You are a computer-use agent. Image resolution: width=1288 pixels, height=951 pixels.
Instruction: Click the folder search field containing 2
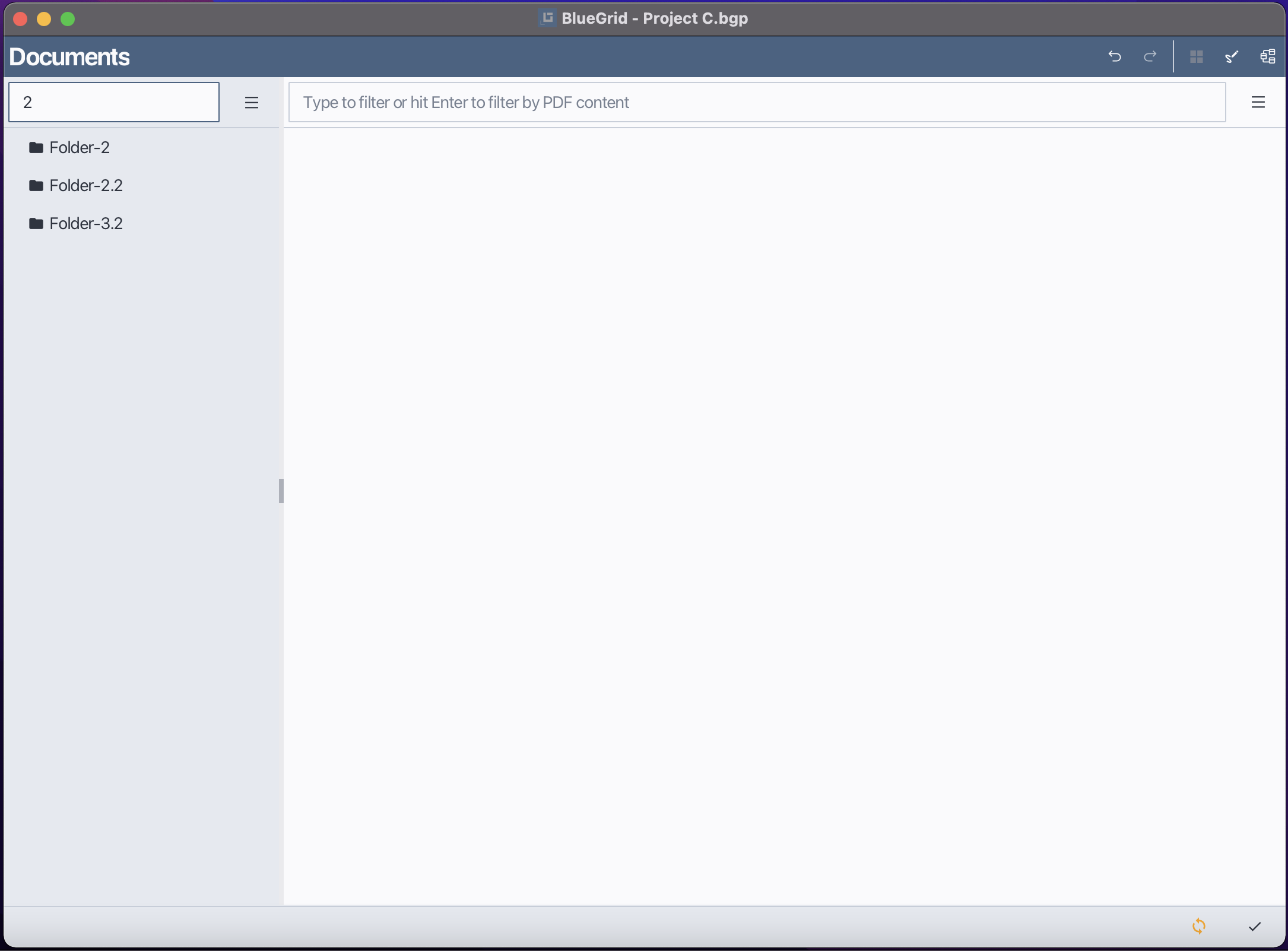tap(113, 102)
